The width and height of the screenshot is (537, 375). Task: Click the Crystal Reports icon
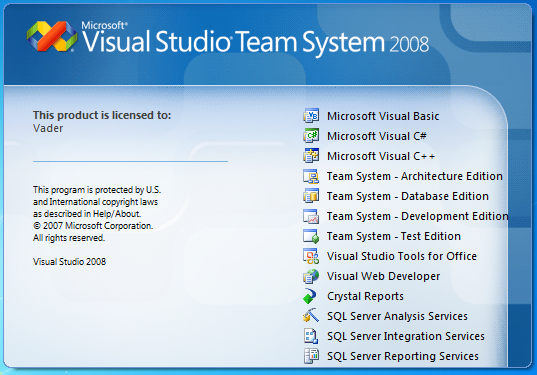click(310, 296)
